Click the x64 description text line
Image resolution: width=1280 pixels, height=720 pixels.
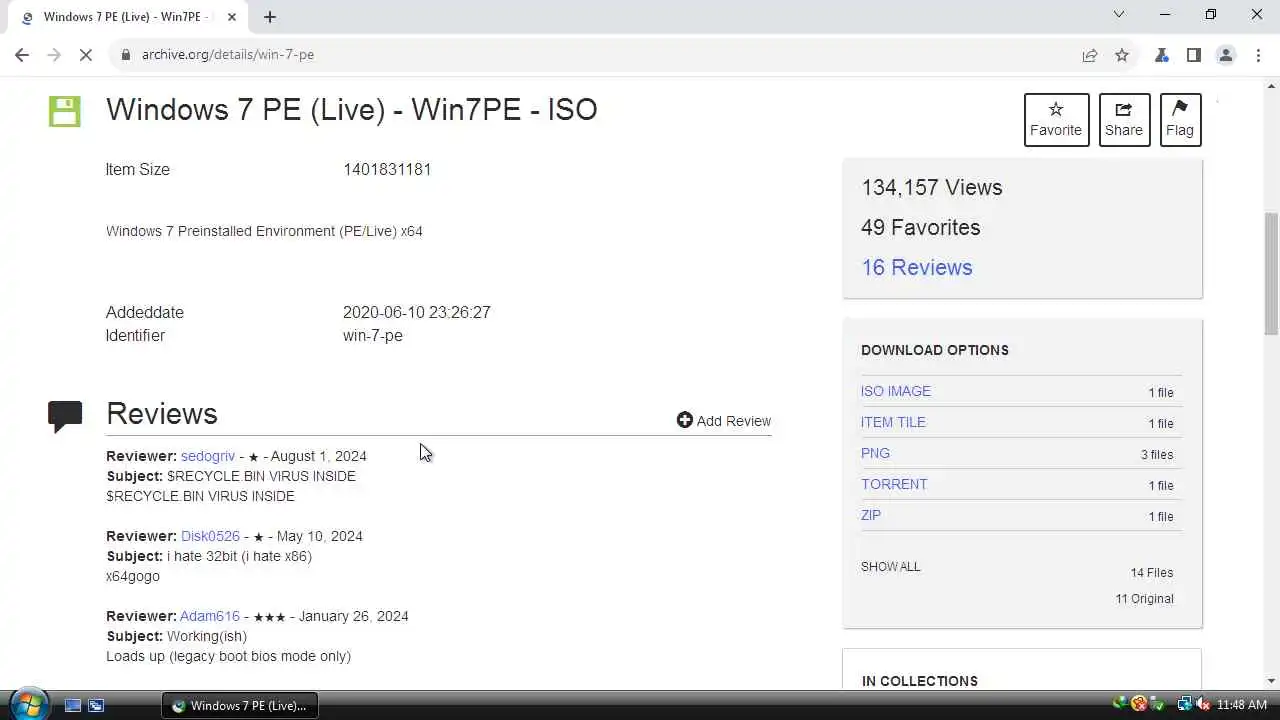[x=264, y=231]
